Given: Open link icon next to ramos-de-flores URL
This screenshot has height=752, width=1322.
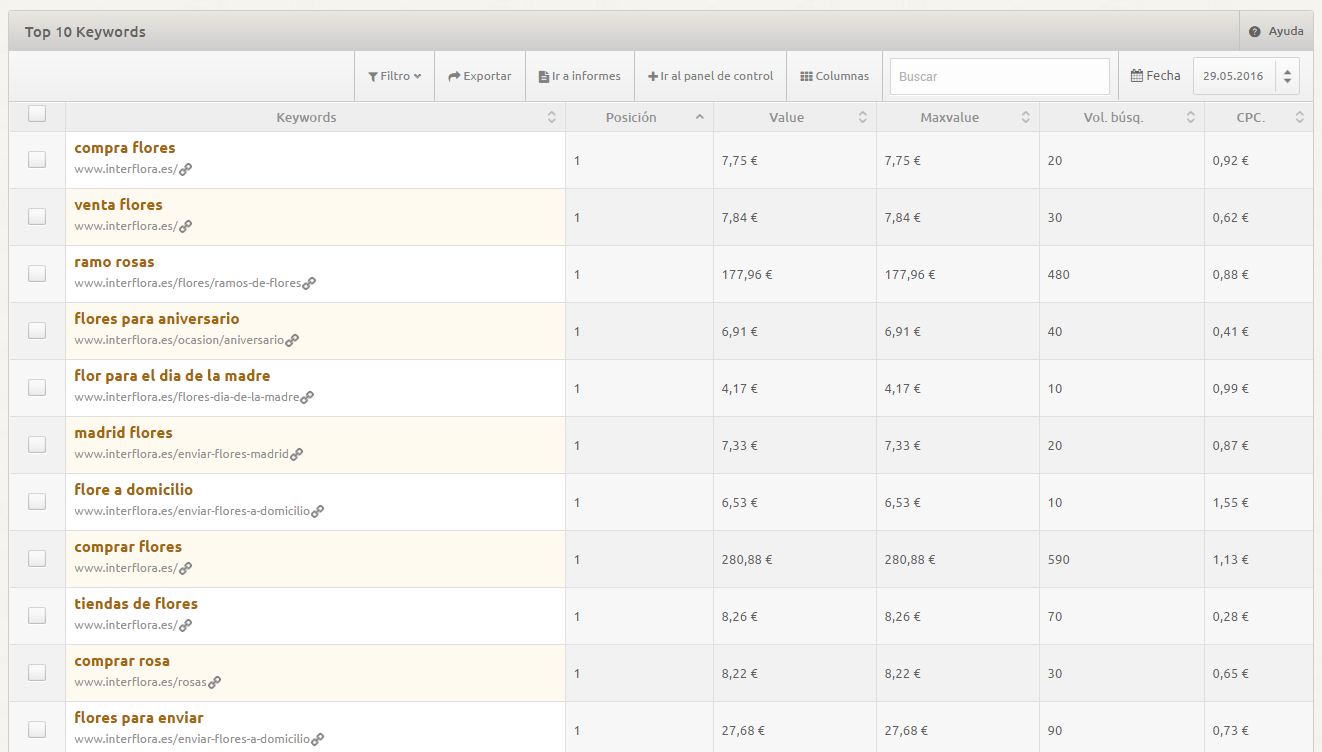Looking at the screenshot, I should tap(309, 283).
